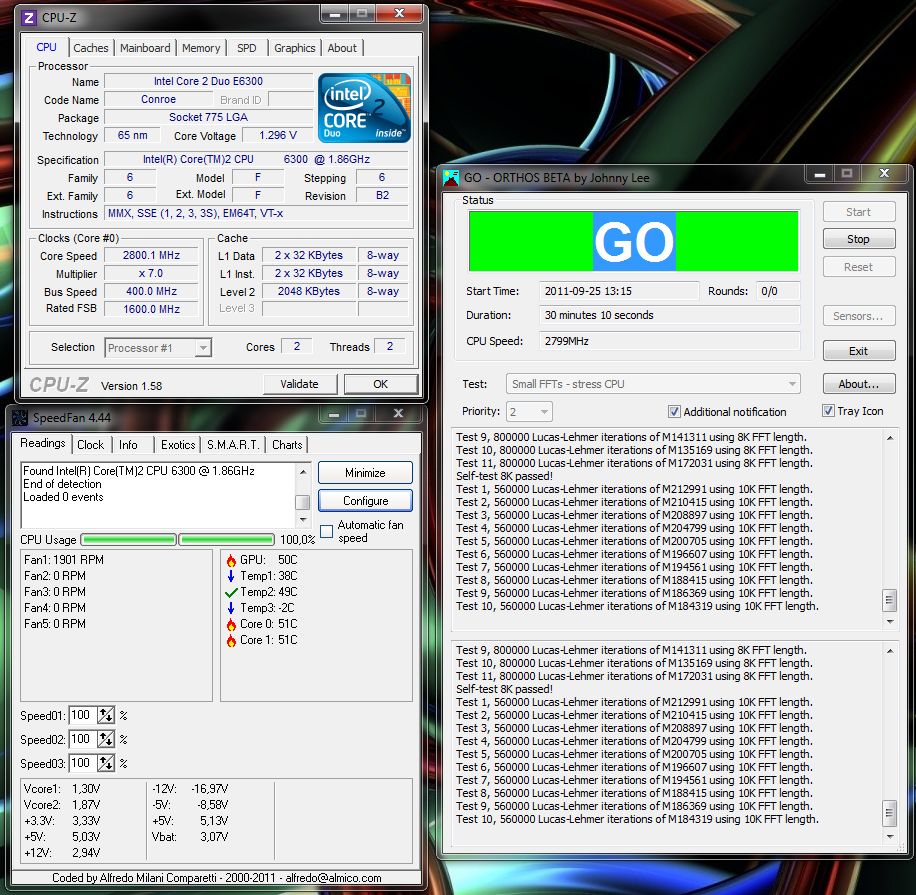Click the SpeedFan log scroll up arrow
Image resolution: width=916 pixels, height=895 pixels.
[303, 471]
